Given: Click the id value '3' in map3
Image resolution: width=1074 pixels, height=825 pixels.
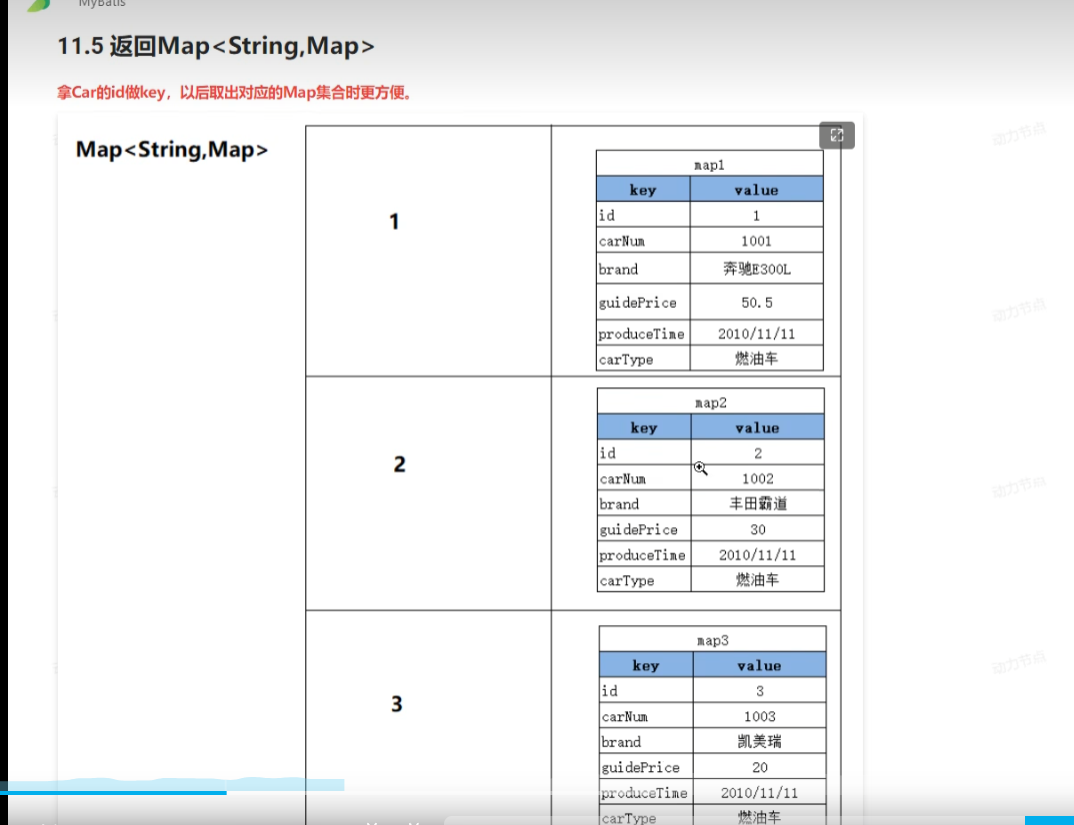Looking at the screenshot, I should (x=760, y=691).
